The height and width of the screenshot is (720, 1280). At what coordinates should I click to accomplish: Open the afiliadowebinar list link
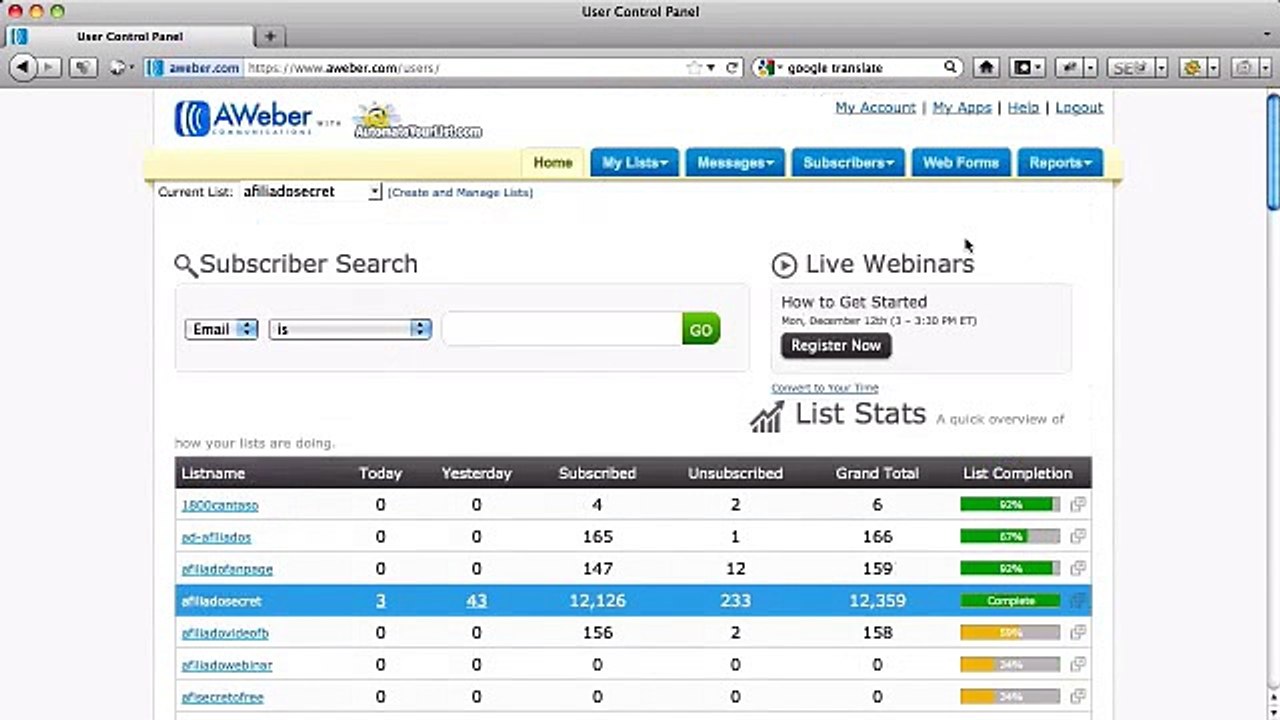227,665
